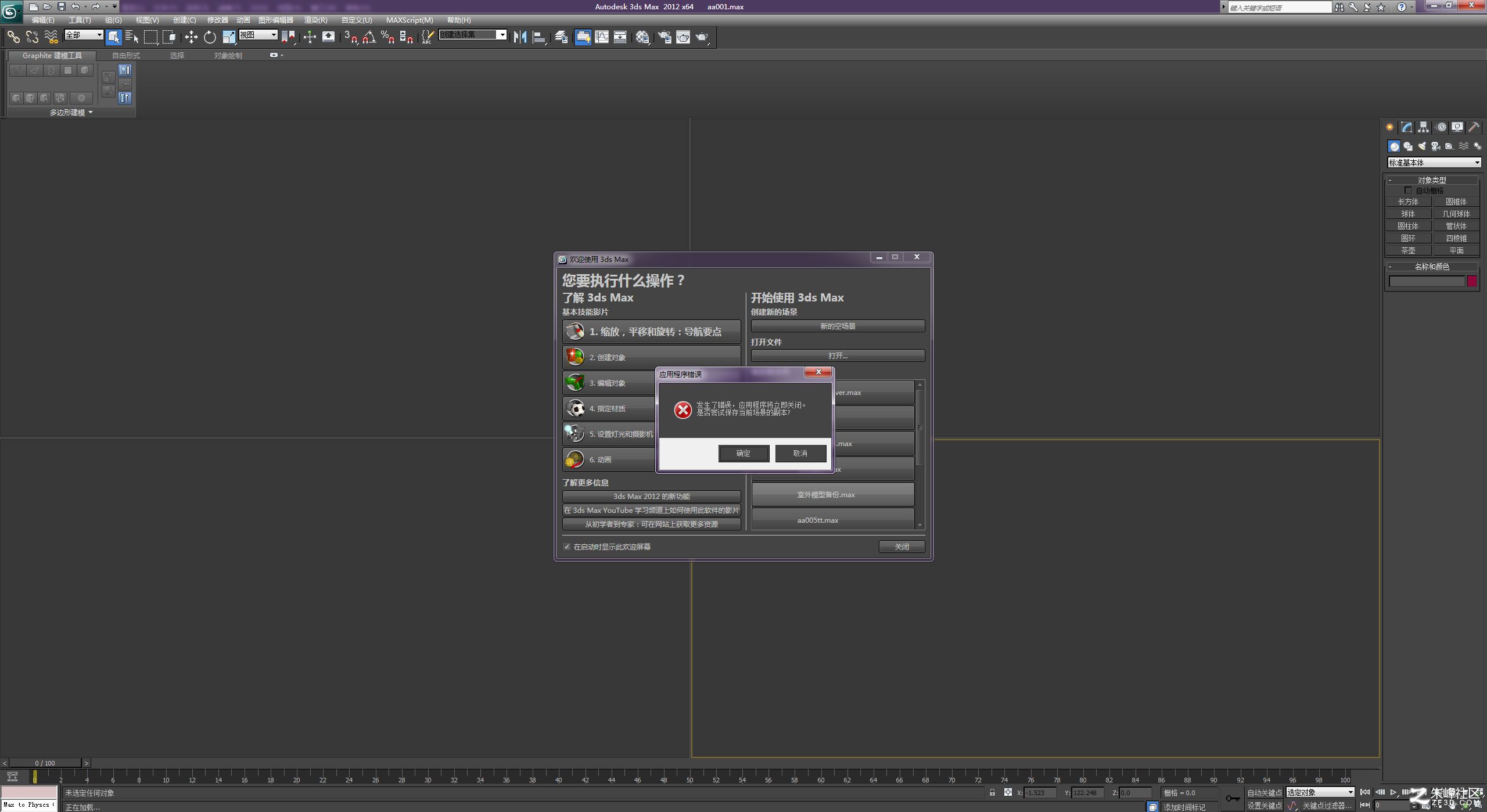The height and width of the screenshot is (812, 1487).
Task: Enable the 自动栅格 checkbox
Action: pyautogui.click(x=1408, y=191)
